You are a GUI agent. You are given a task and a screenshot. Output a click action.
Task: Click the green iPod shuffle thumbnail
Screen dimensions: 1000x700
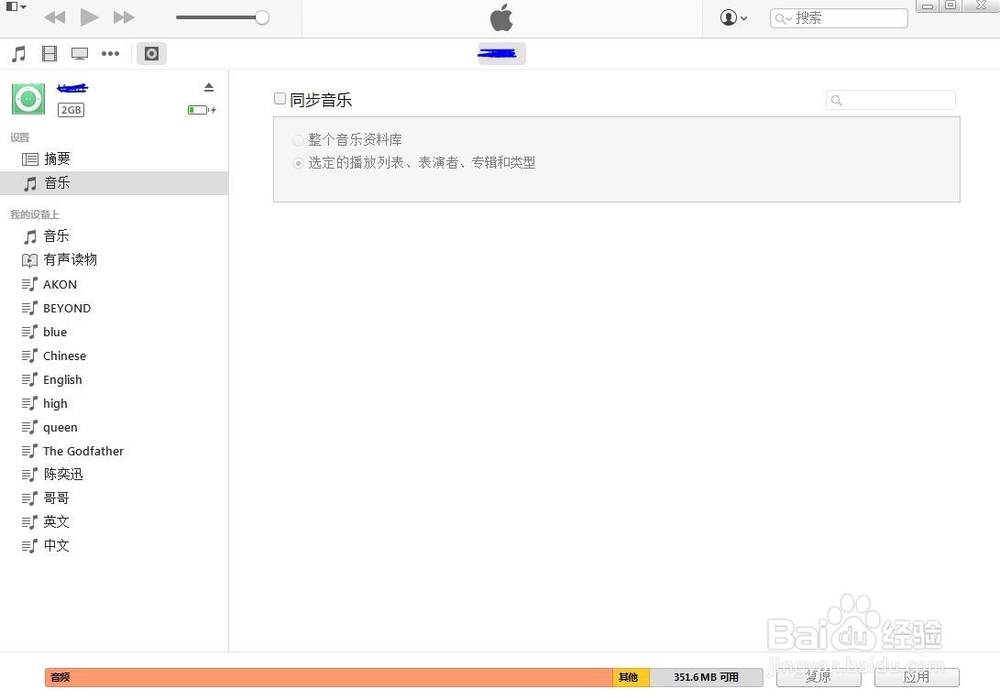point(27,98)
